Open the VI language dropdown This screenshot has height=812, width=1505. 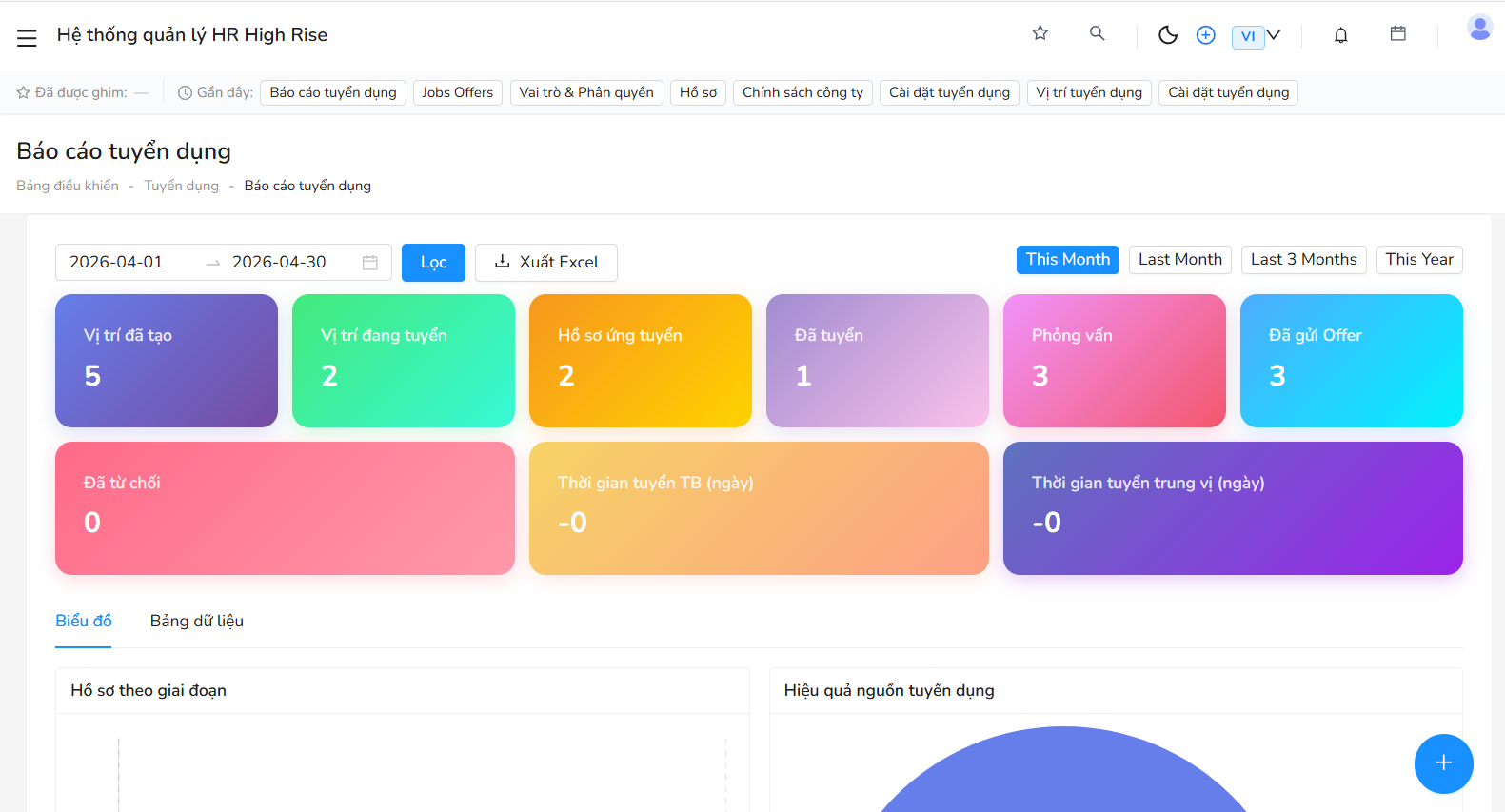coord(1257,36)
